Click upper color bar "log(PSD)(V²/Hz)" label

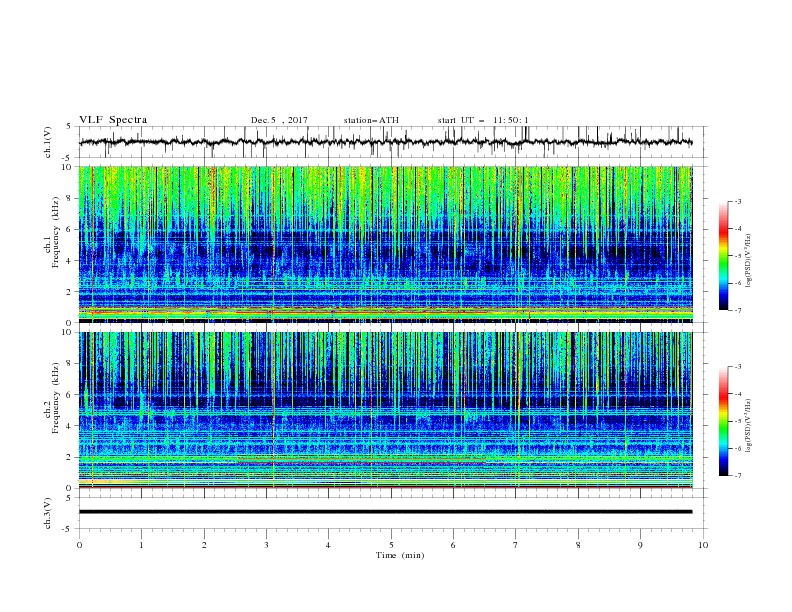(749, 261)
